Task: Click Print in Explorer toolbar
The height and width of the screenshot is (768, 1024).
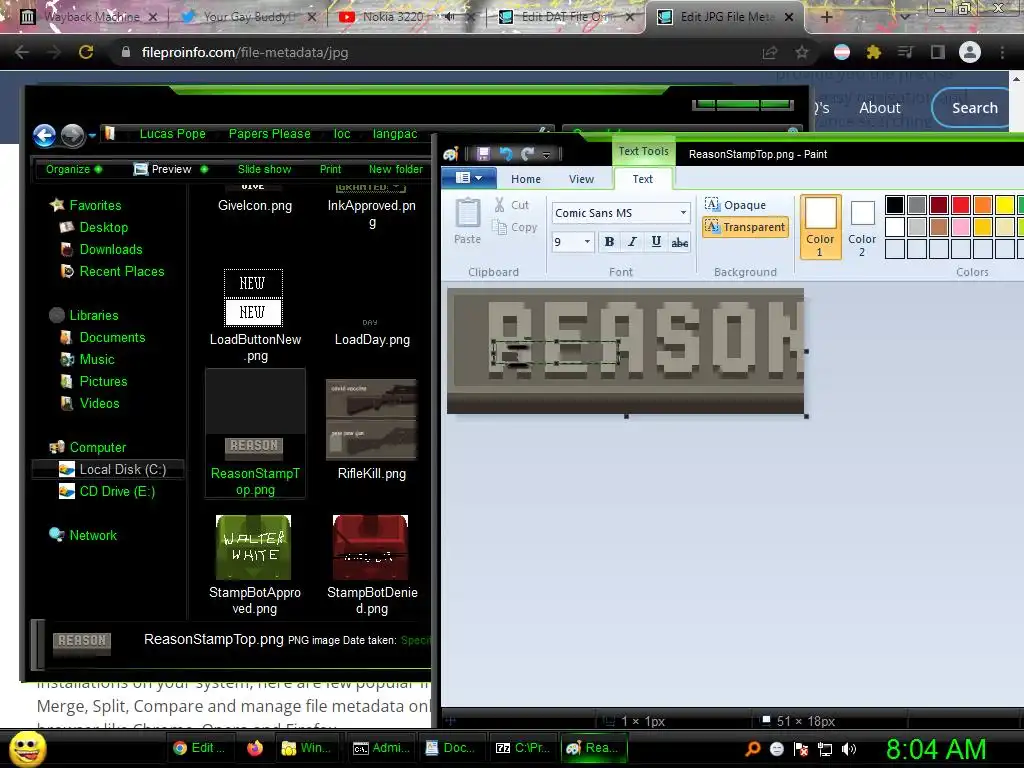Action: point(330,169)
